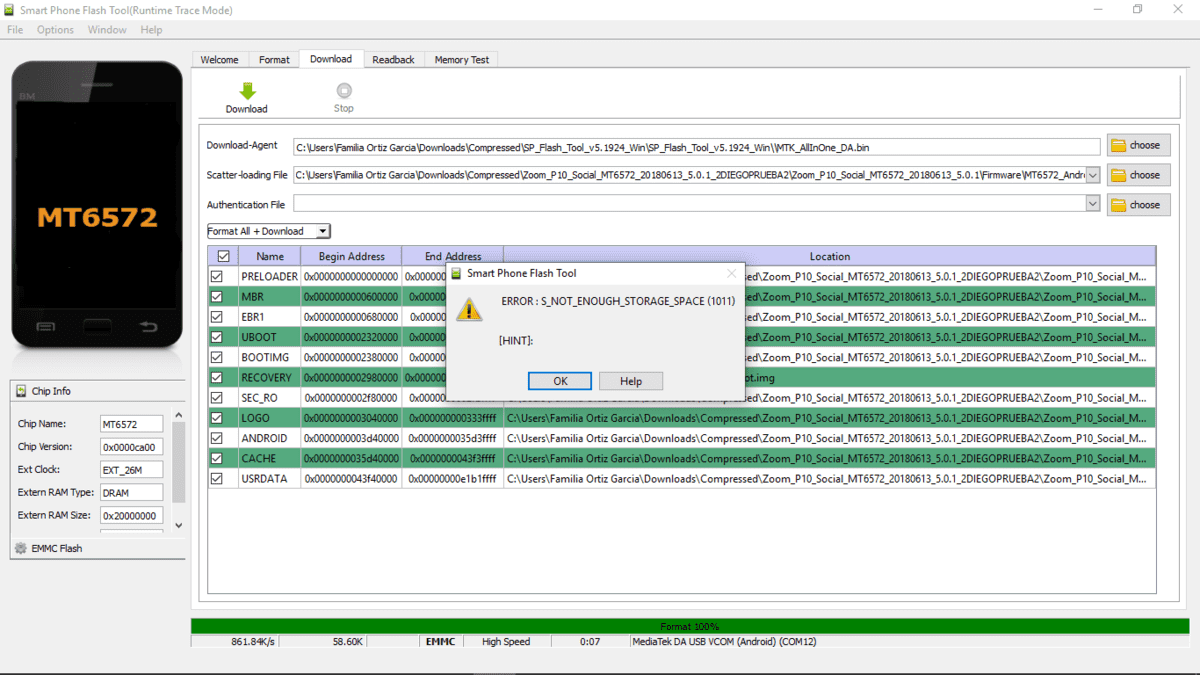Screen dimensions: 1200x675
Task: Choose the Download-Agent file
Action: pos(1138,145)
